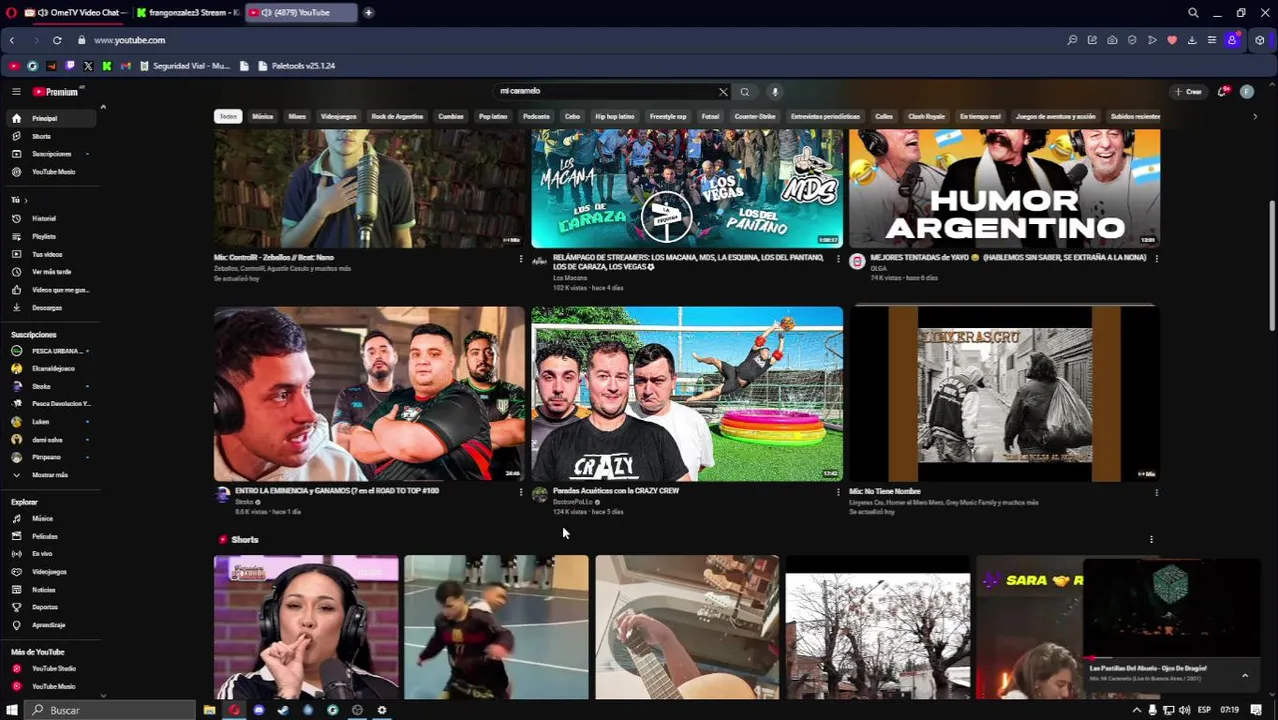
Task: Open the account avatar menu
Action: 1247,91
